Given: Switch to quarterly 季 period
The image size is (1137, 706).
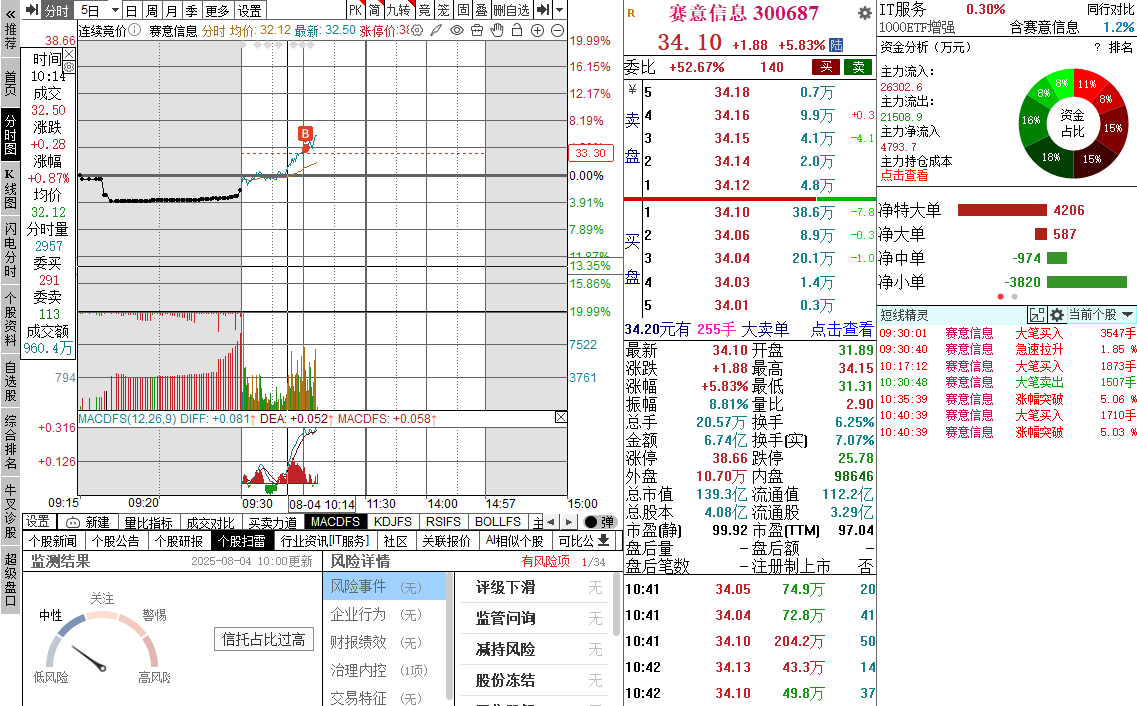Looking at the screenshot, I should tap(191, 10).
